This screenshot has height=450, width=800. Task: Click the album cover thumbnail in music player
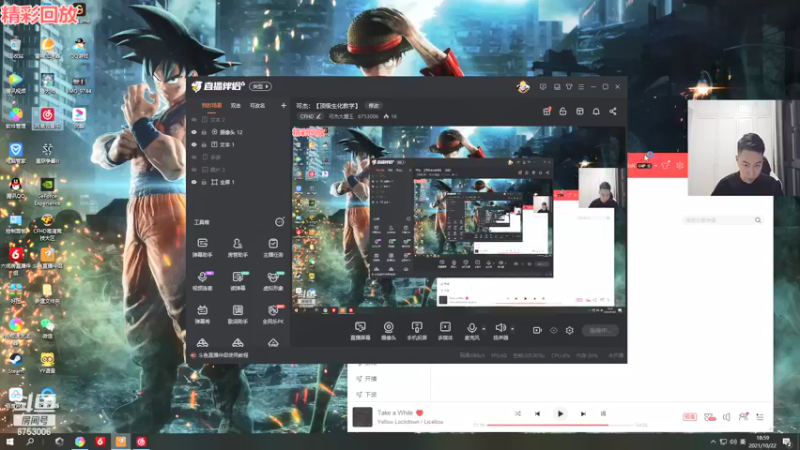(x=362, y=417)
